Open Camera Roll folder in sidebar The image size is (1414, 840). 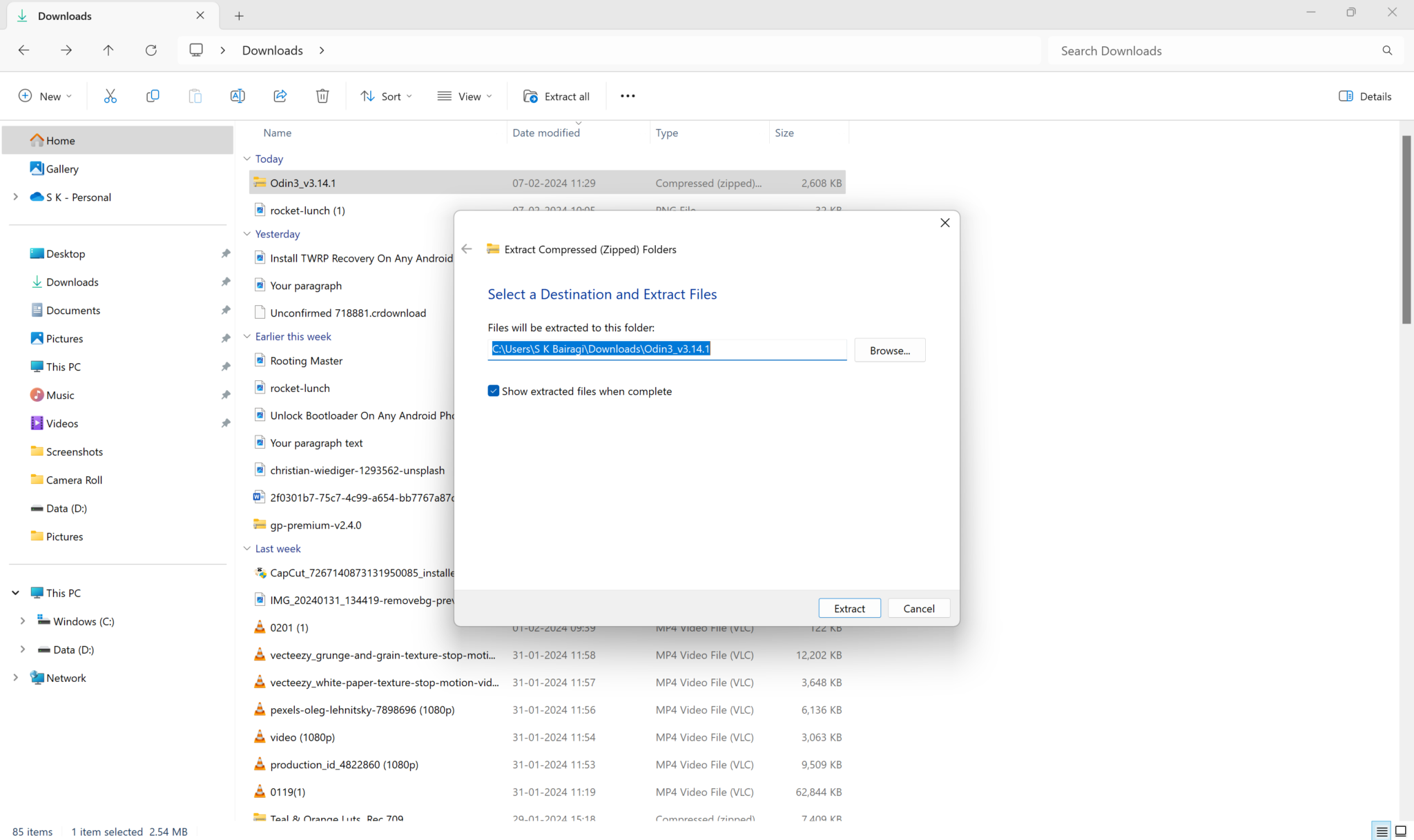66,480
